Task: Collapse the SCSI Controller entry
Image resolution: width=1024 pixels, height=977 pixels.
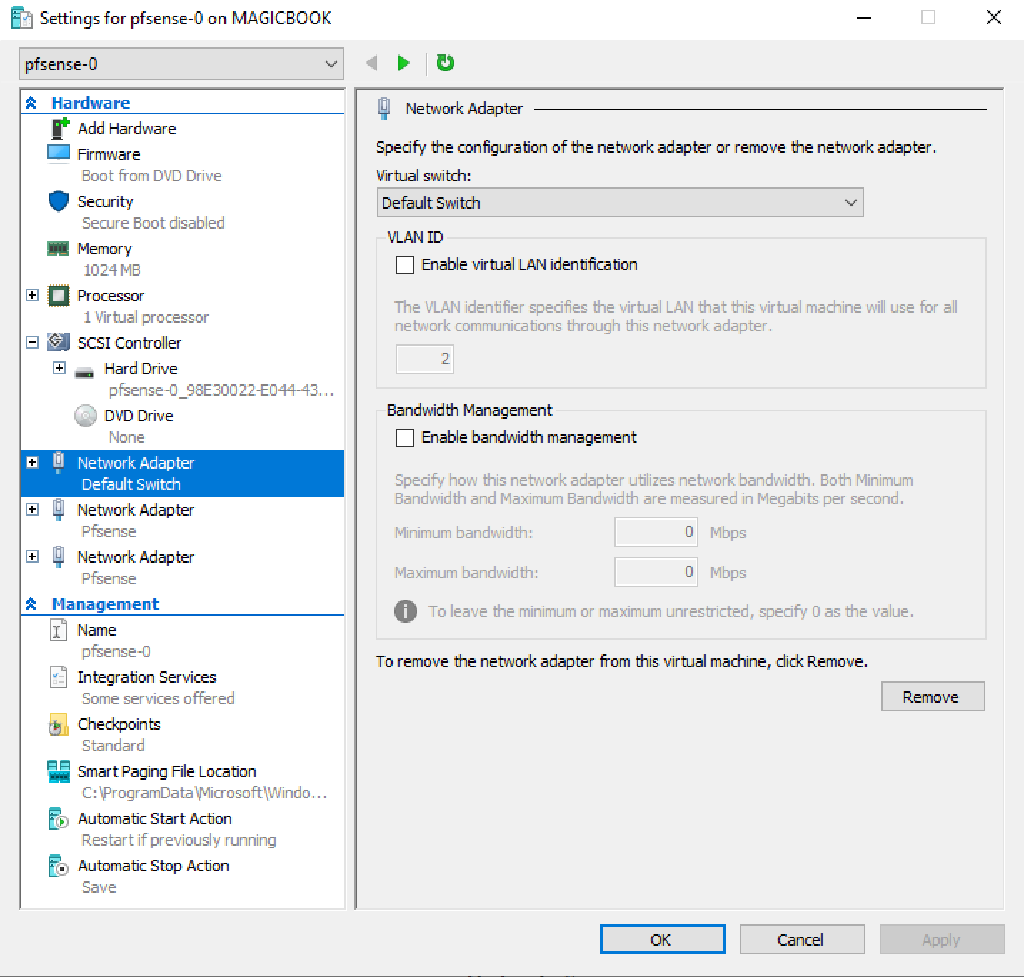Action: (x=34, y=342)
